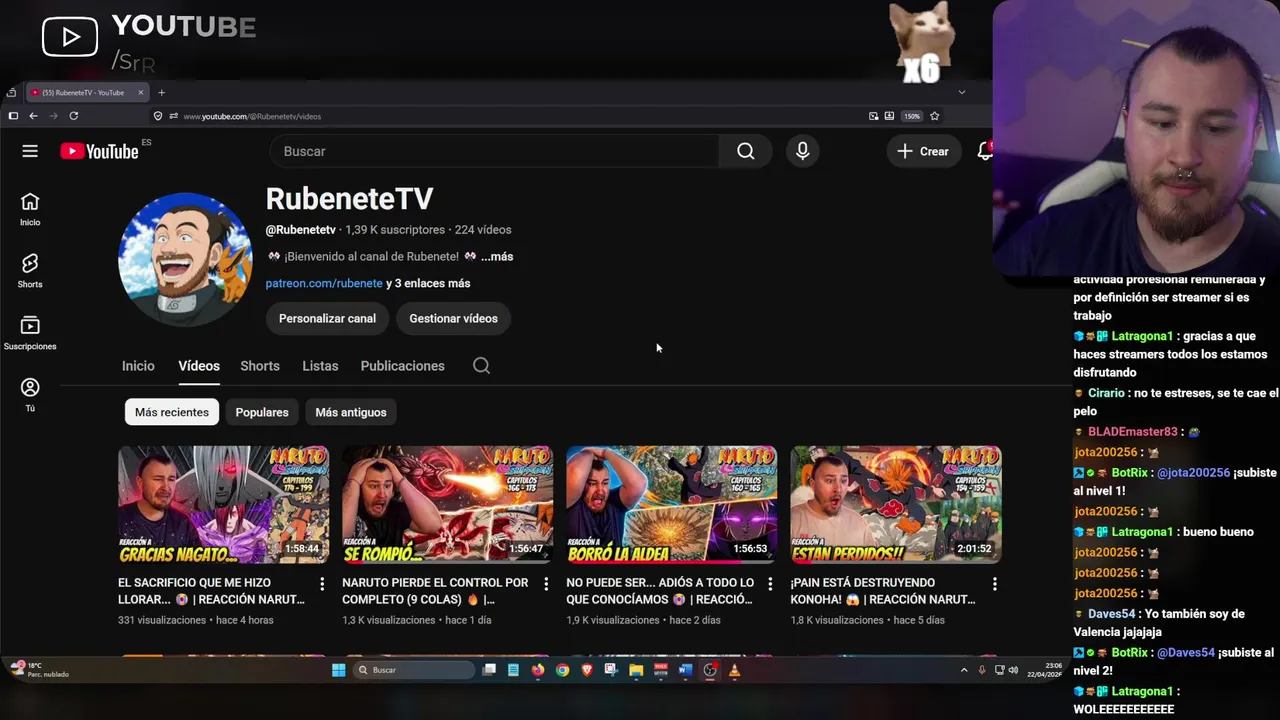Open 'SE ROMPIÓ' thumbnail 1:56:47

pos(447,505)
